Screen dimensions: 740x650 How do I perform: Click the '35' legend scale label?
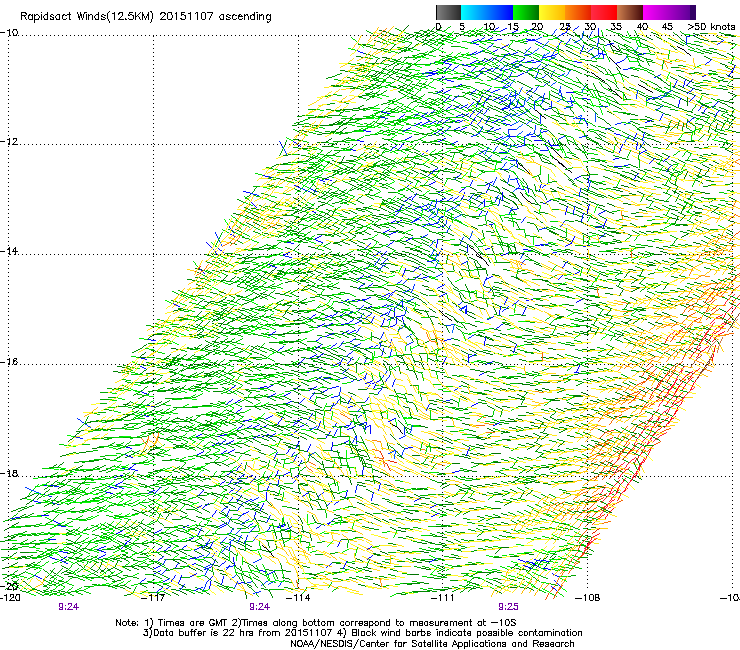pyautogui.click(x=616, y=27)
